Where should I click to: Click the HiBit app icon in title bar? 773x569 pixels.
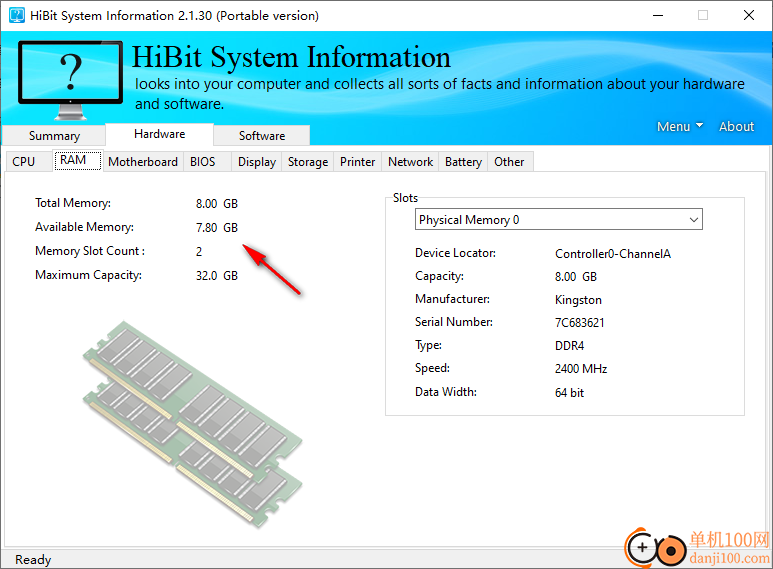pyautogui.click(x=17, y=15)
